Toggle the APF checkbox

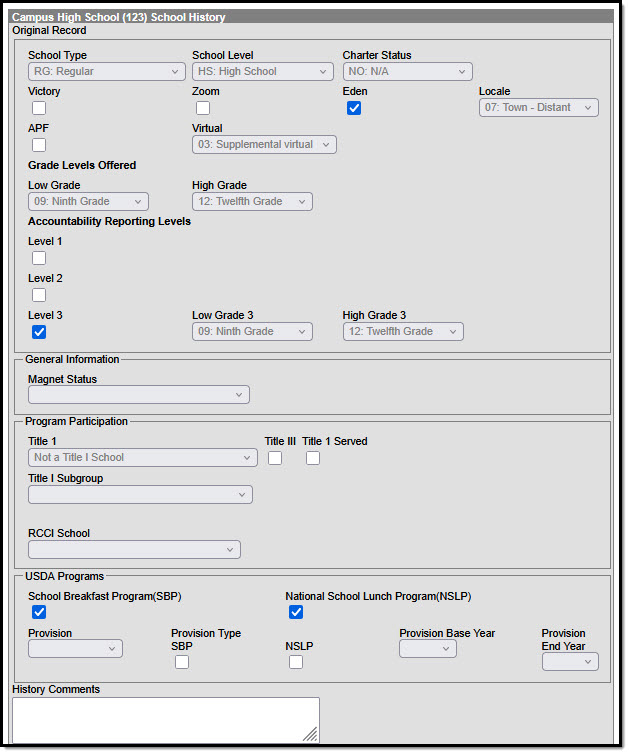39,145
